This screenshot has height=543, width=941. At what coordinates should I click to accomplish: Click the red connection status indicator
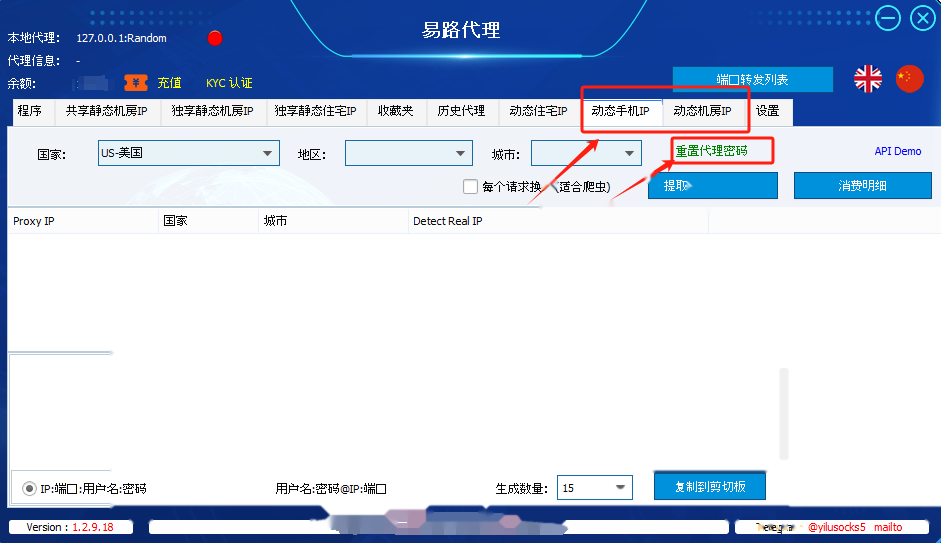point(215,38)
